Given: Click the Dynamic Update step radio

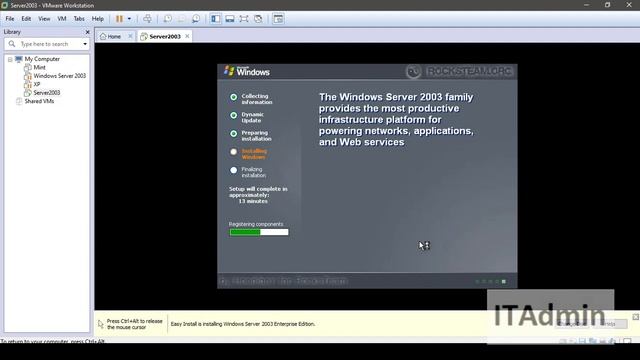Looking at the screenshot, I should pyautogui.click(x=233, y=116).
